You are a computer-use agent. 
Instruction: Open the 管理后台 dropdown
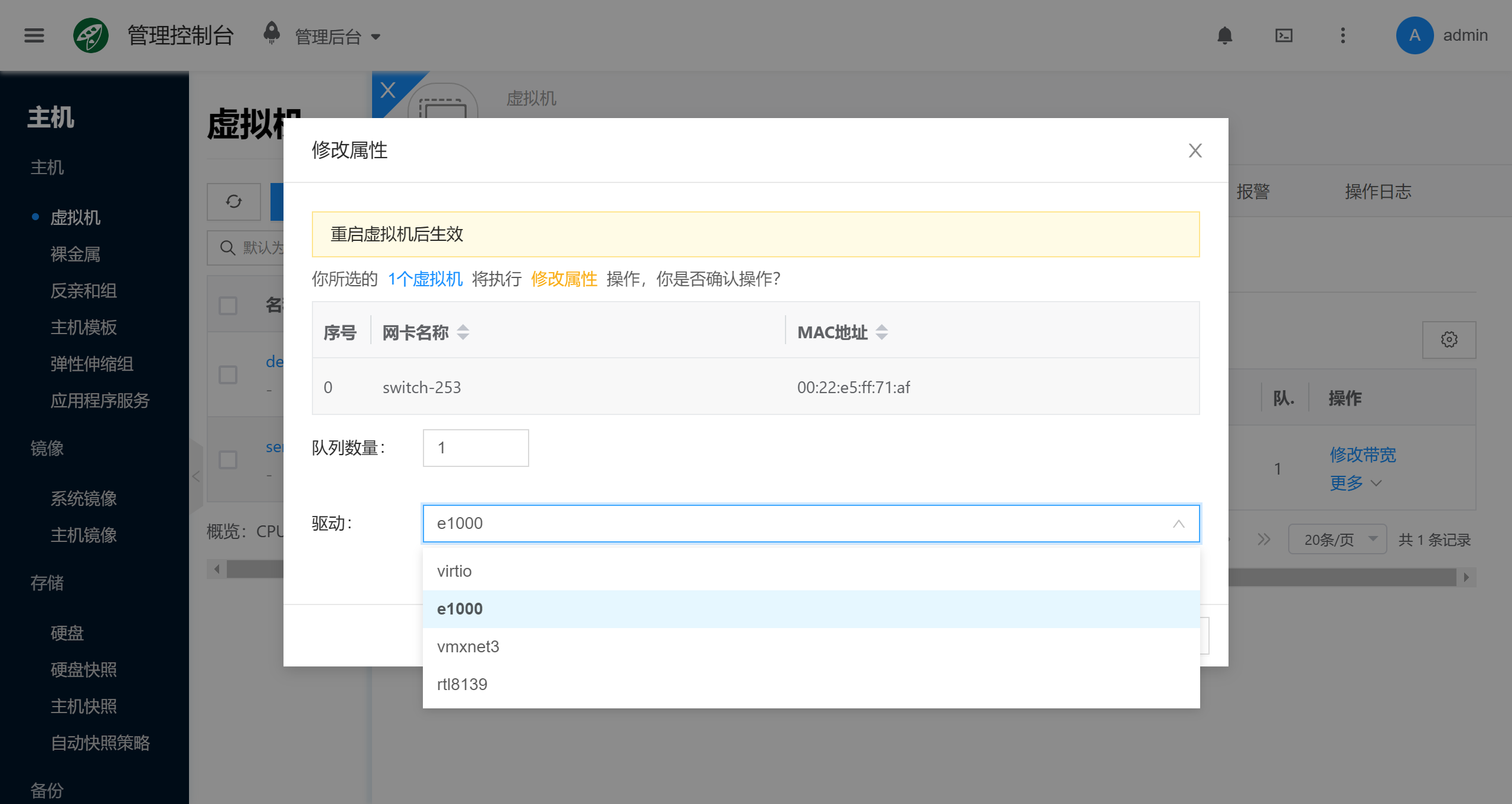(338, 37)
